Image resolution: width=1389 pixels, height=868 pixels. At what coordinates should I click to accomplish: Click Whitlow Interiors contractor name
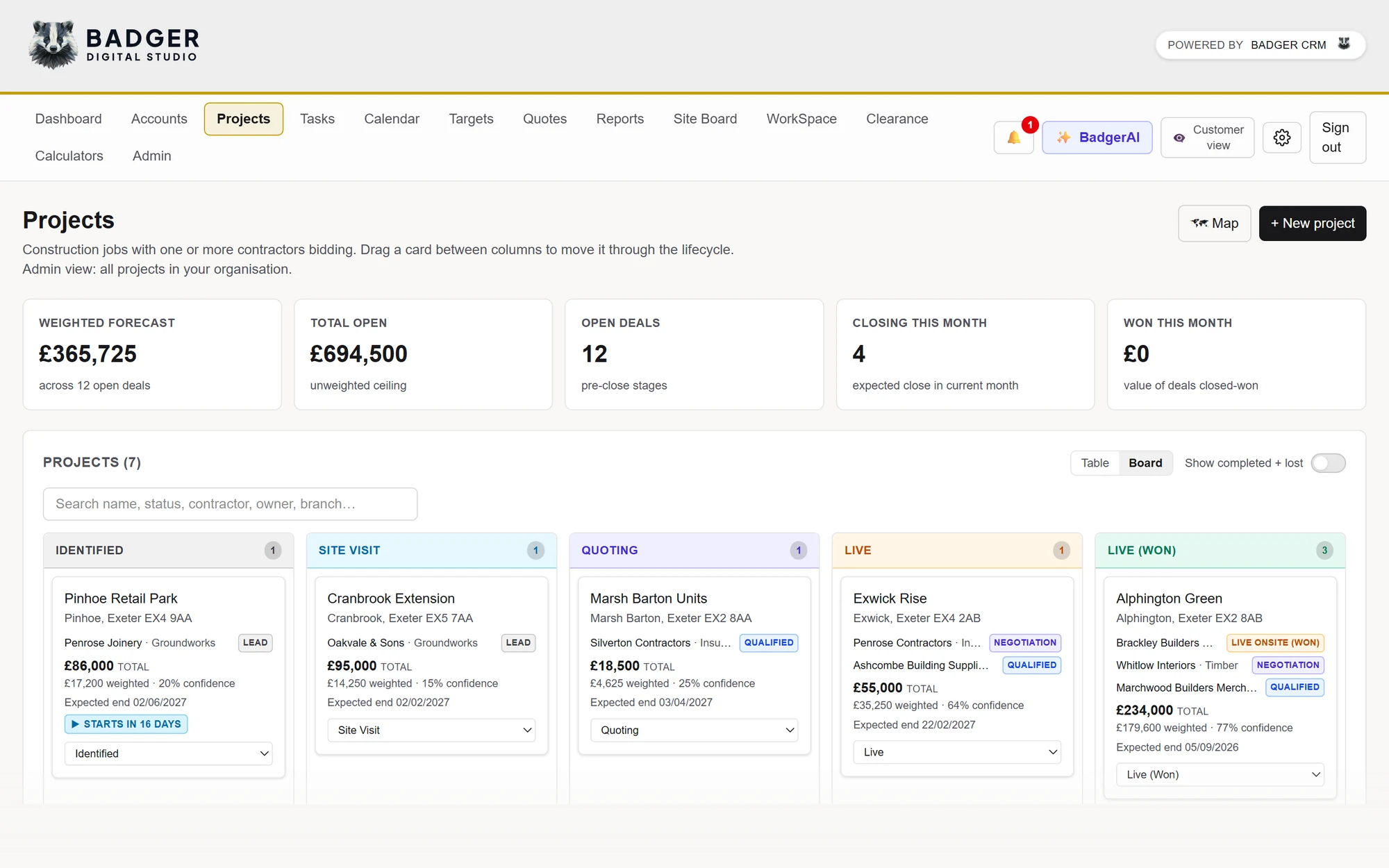pos(1156,665)
